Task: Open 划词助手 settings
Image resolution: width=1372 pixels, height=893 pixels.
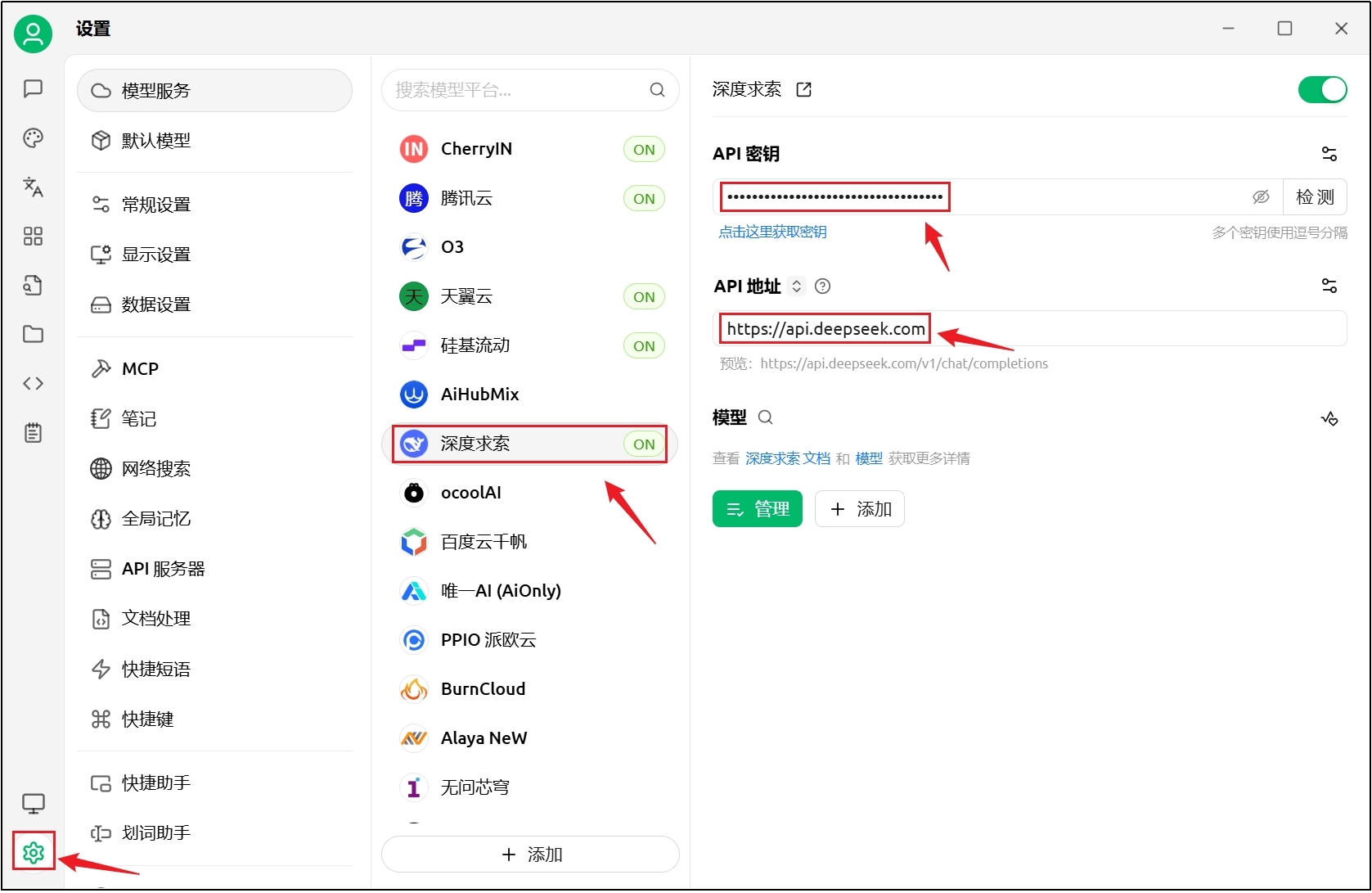Action: coord(214,833)
